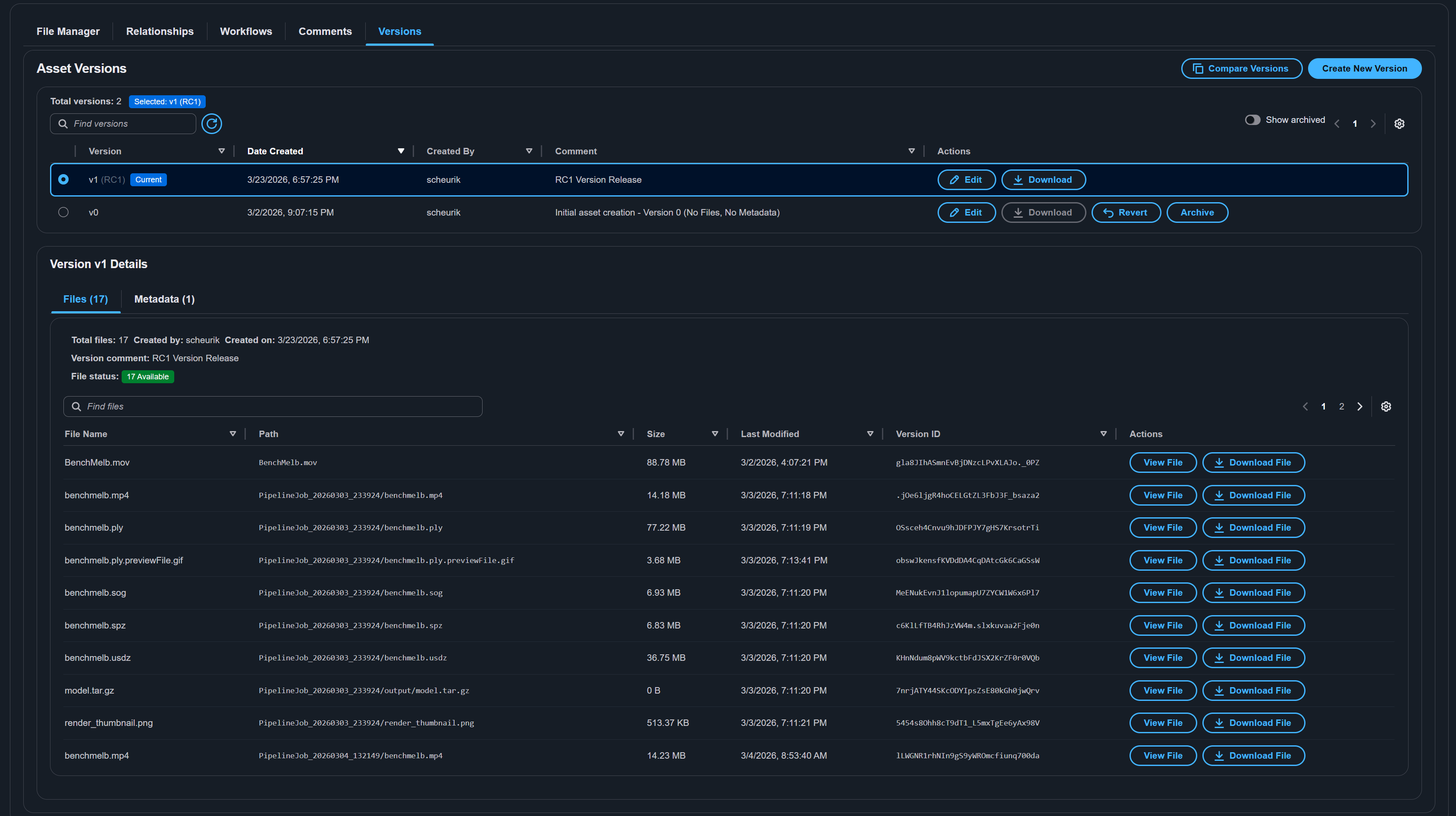
Task: Open files table settings gear
Action: [1385, 406]
